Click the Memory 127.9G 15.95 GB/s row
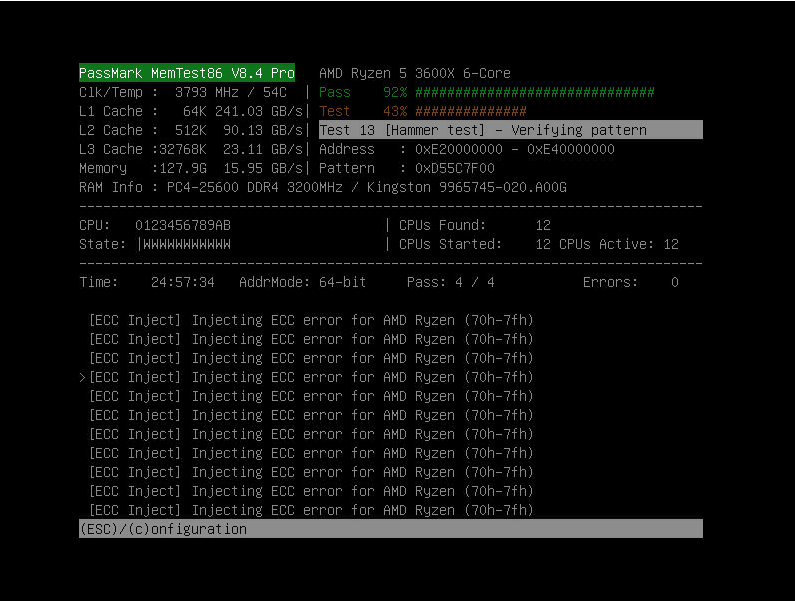The image size is (795, 602). [191, 168]
